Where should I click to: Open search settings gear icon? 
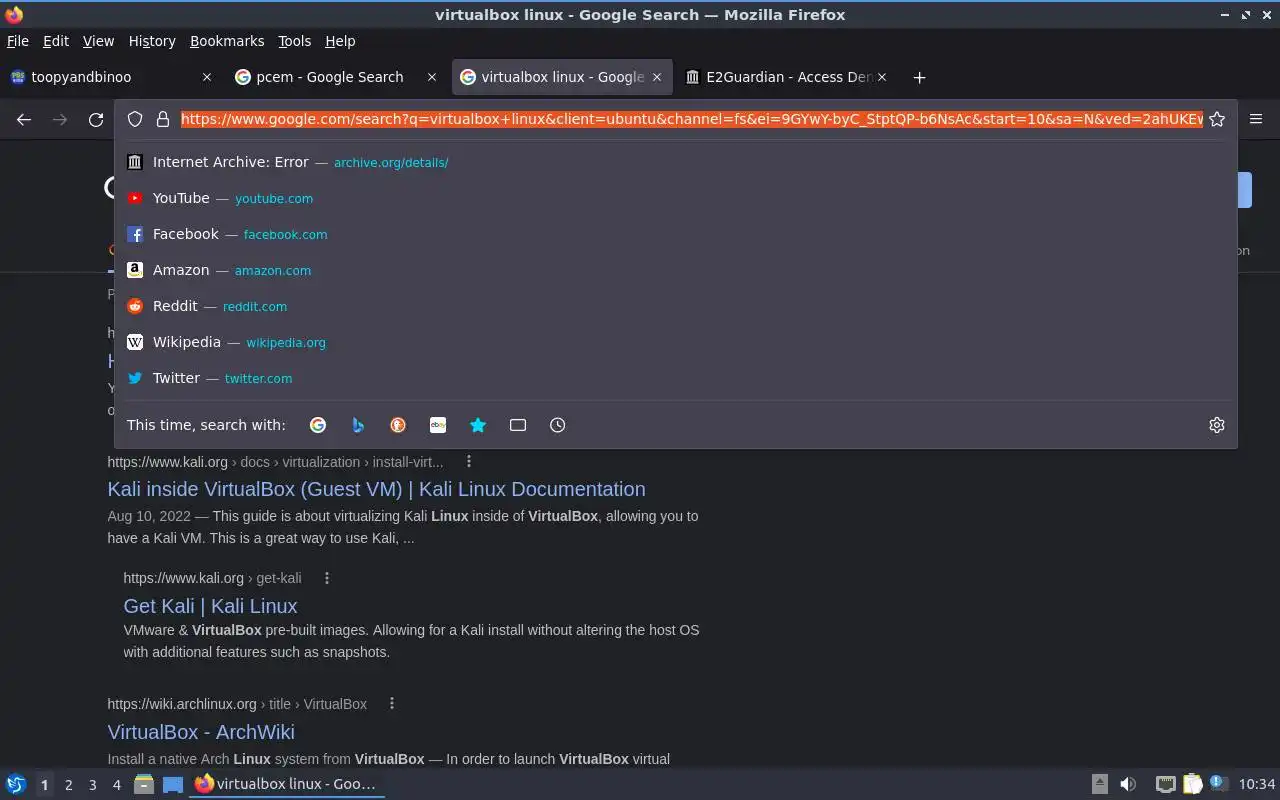[x=1217, y=425]
